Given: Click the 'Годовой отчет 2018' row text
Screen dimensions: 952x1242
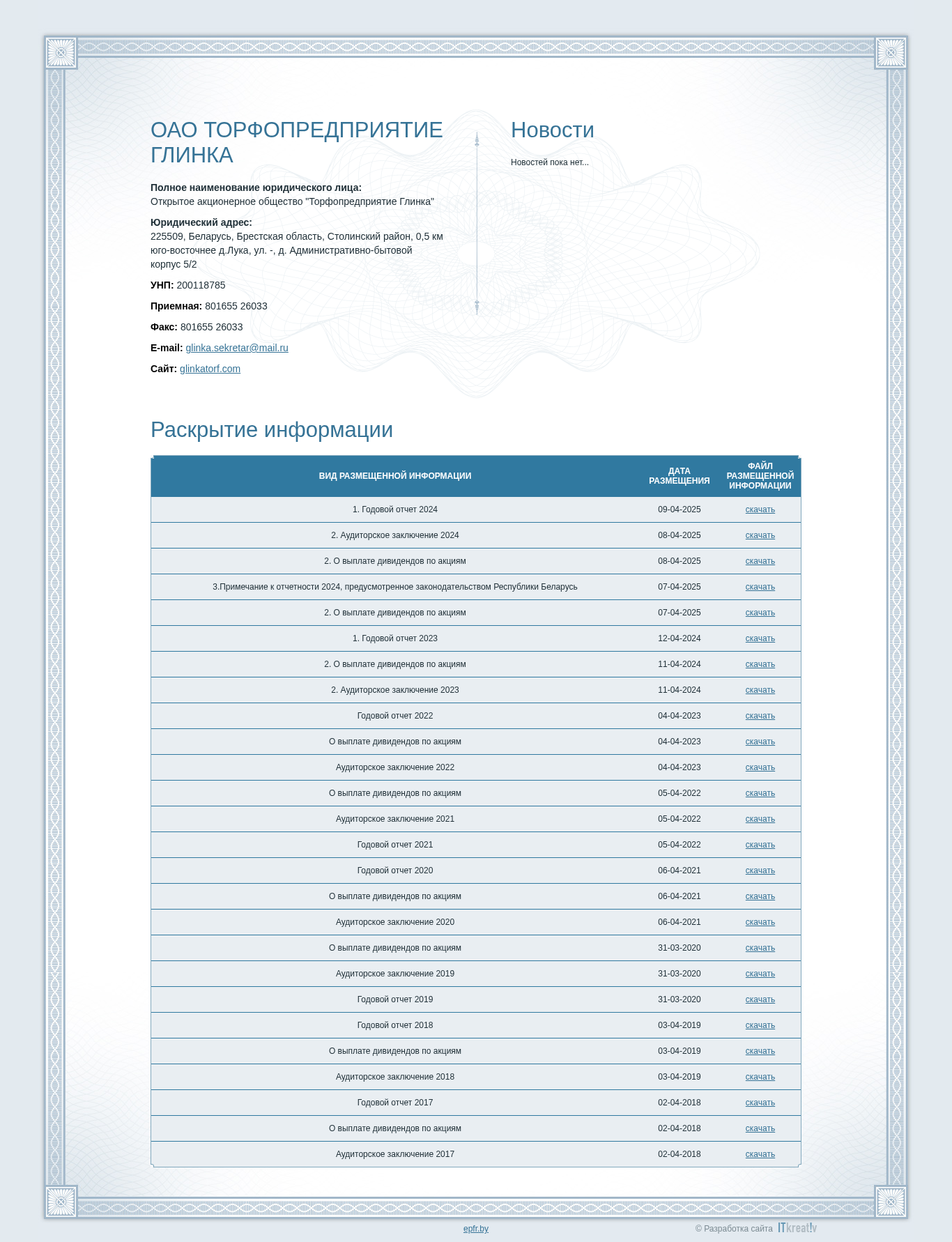Looking at the screenshot, I should pos(395,1025).
